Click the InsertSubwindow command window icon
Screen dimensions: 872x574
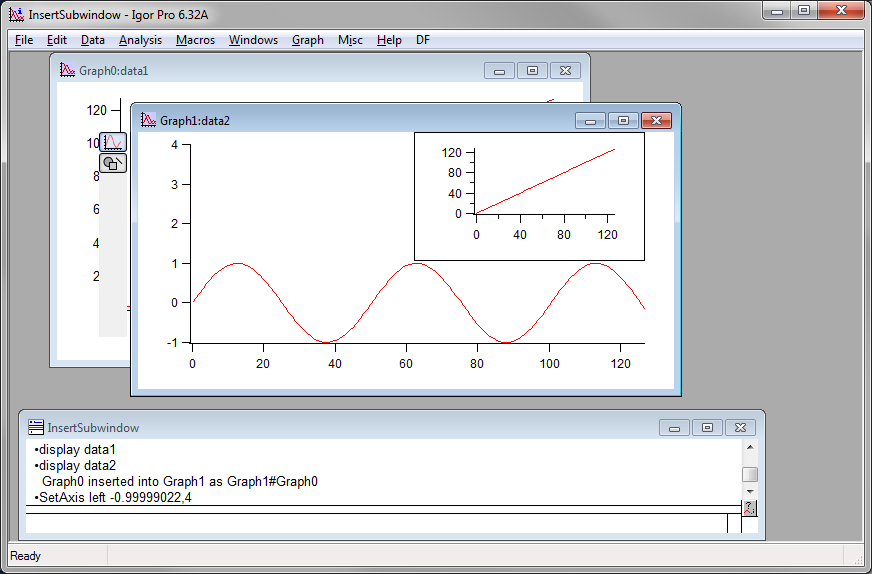tap(36, 427)
